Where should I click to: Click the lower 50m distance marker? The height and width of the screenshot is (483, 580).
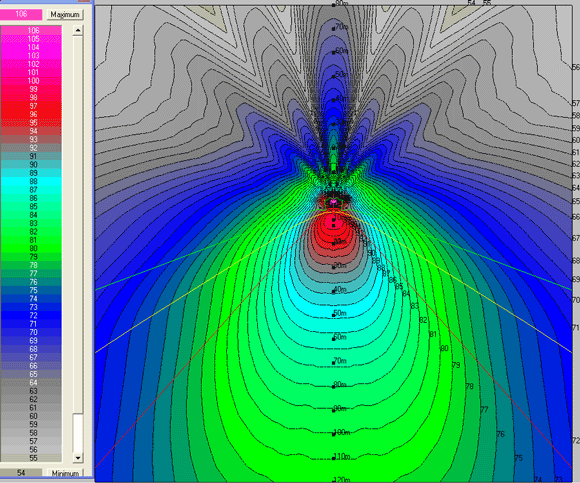pyautogui.click(x=340, y=314)
